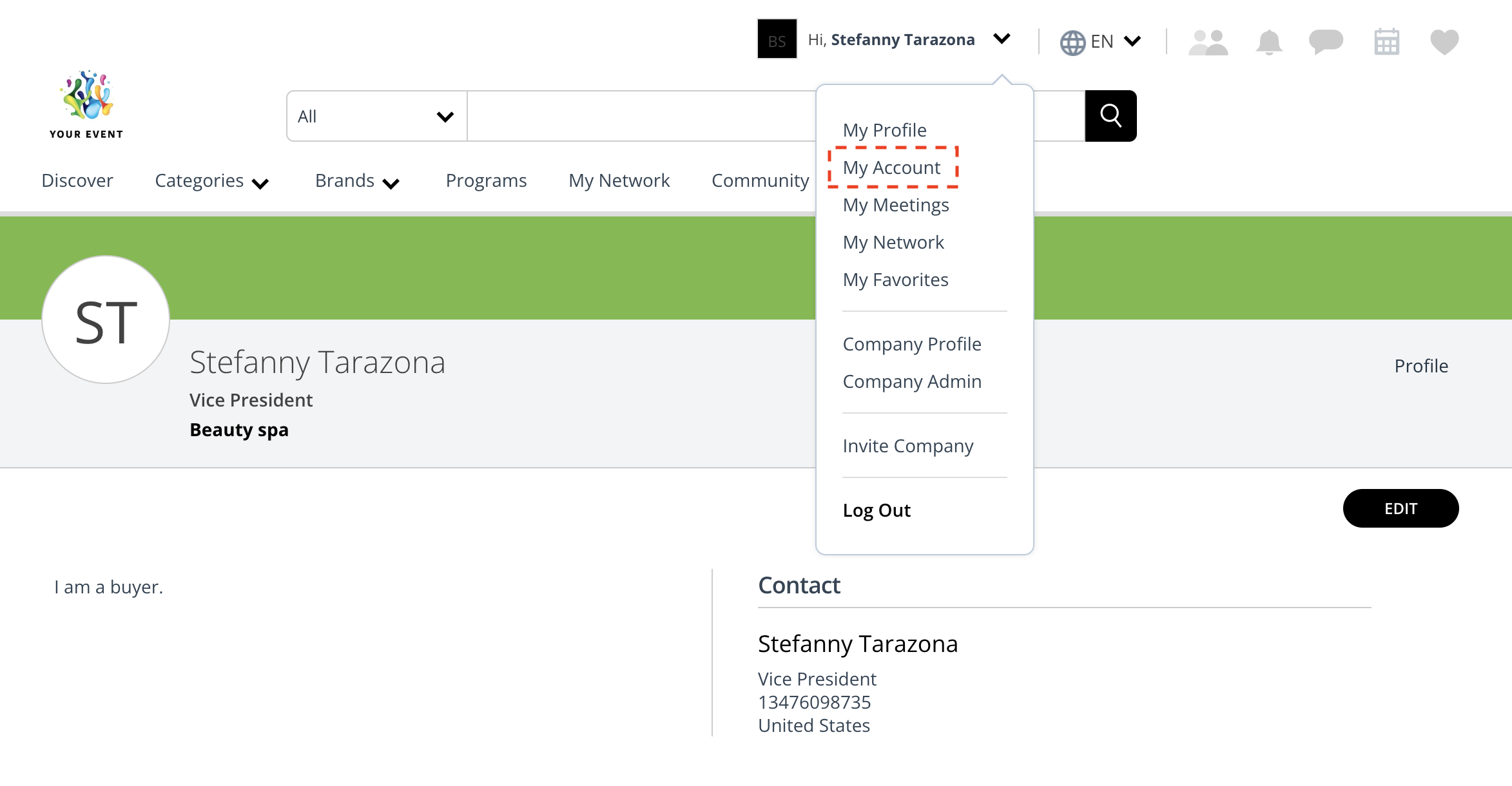Expand the Categories menu chevron
1512x786 pixels.
(260, 183)
